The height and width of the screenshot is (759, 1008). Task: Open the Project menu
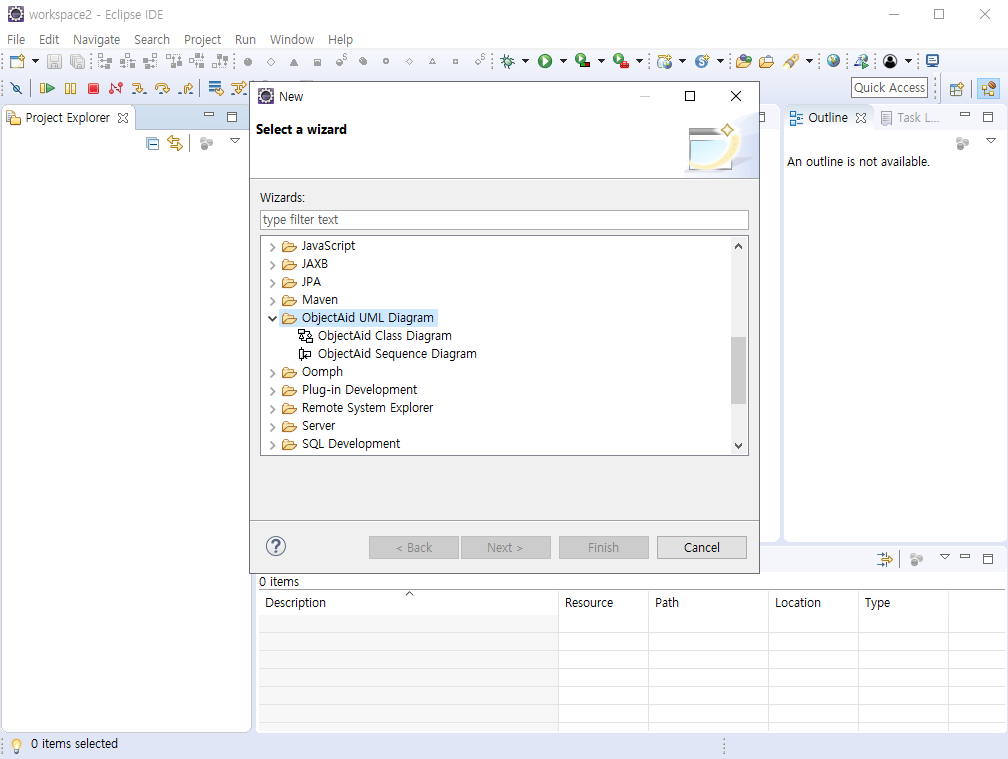pyautogui.click(x=202, y=40)
